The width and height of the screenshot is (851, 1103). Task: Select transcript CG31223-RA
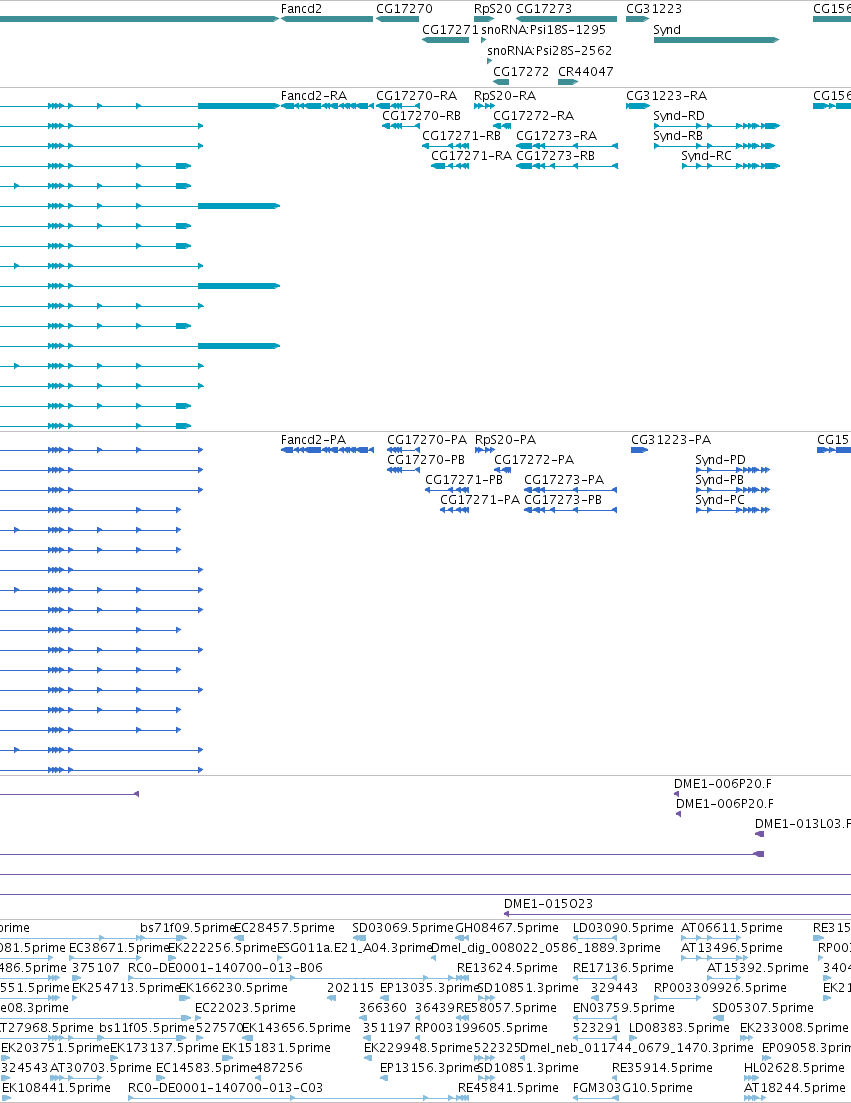point(667,96)
